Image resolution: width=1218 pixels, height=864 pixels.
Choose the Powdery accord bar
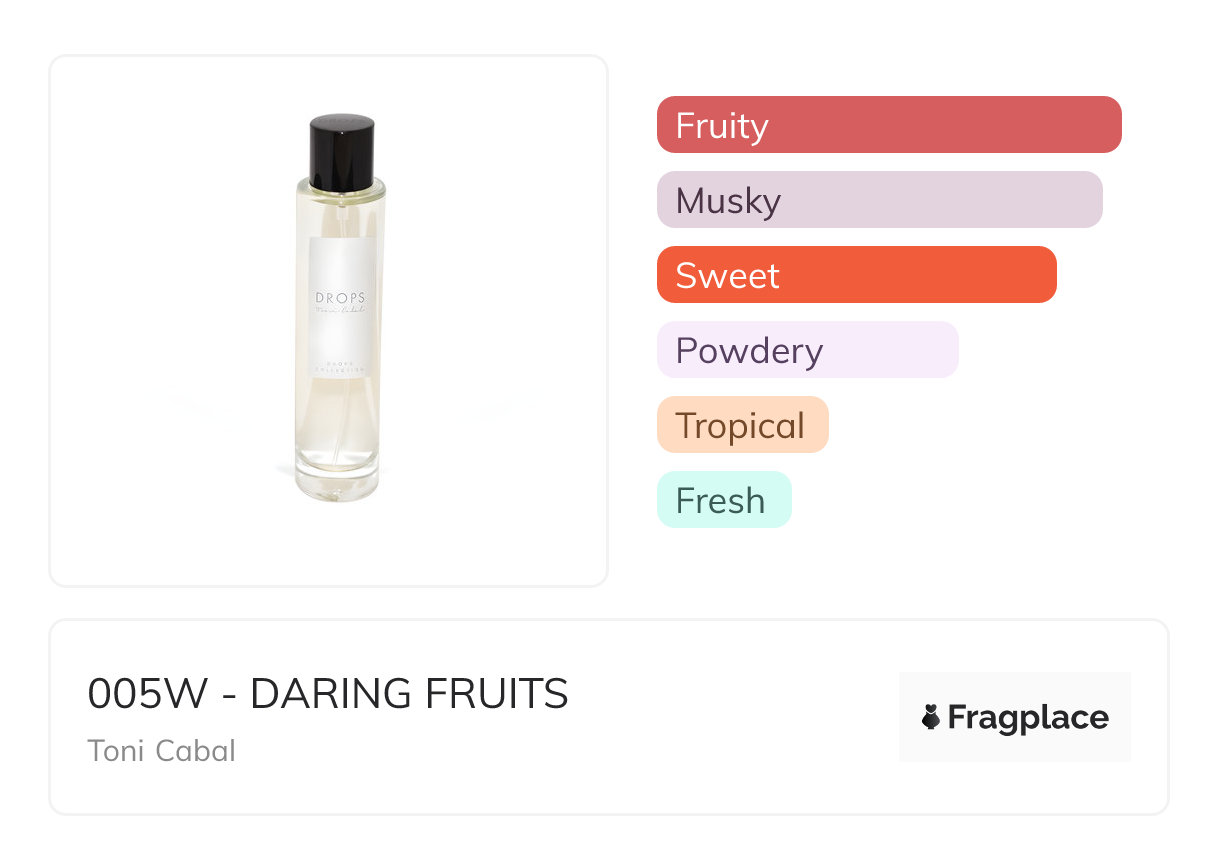click(807, 350)
